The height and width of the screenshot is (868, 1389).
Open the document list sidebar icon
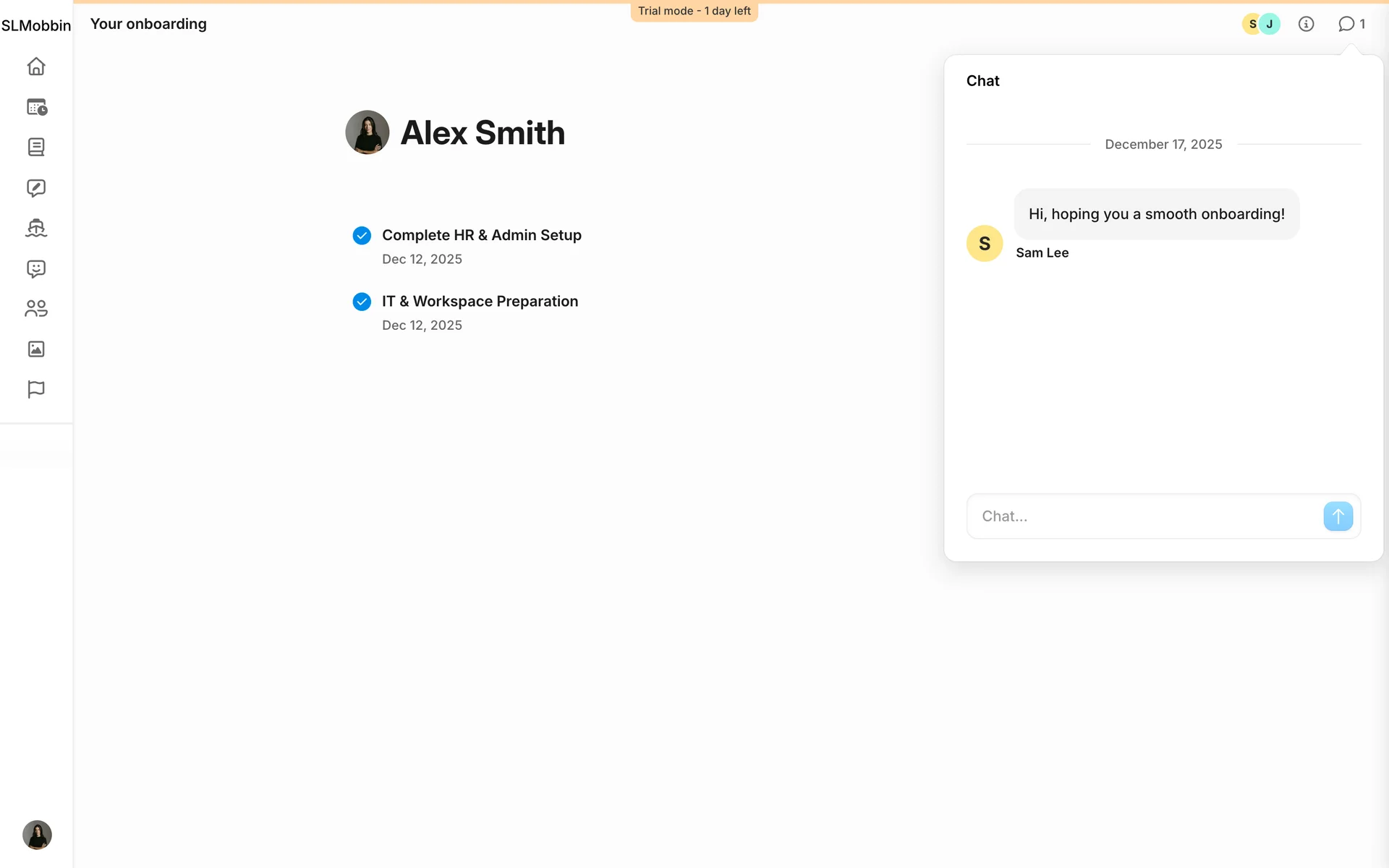pos(36,148)
